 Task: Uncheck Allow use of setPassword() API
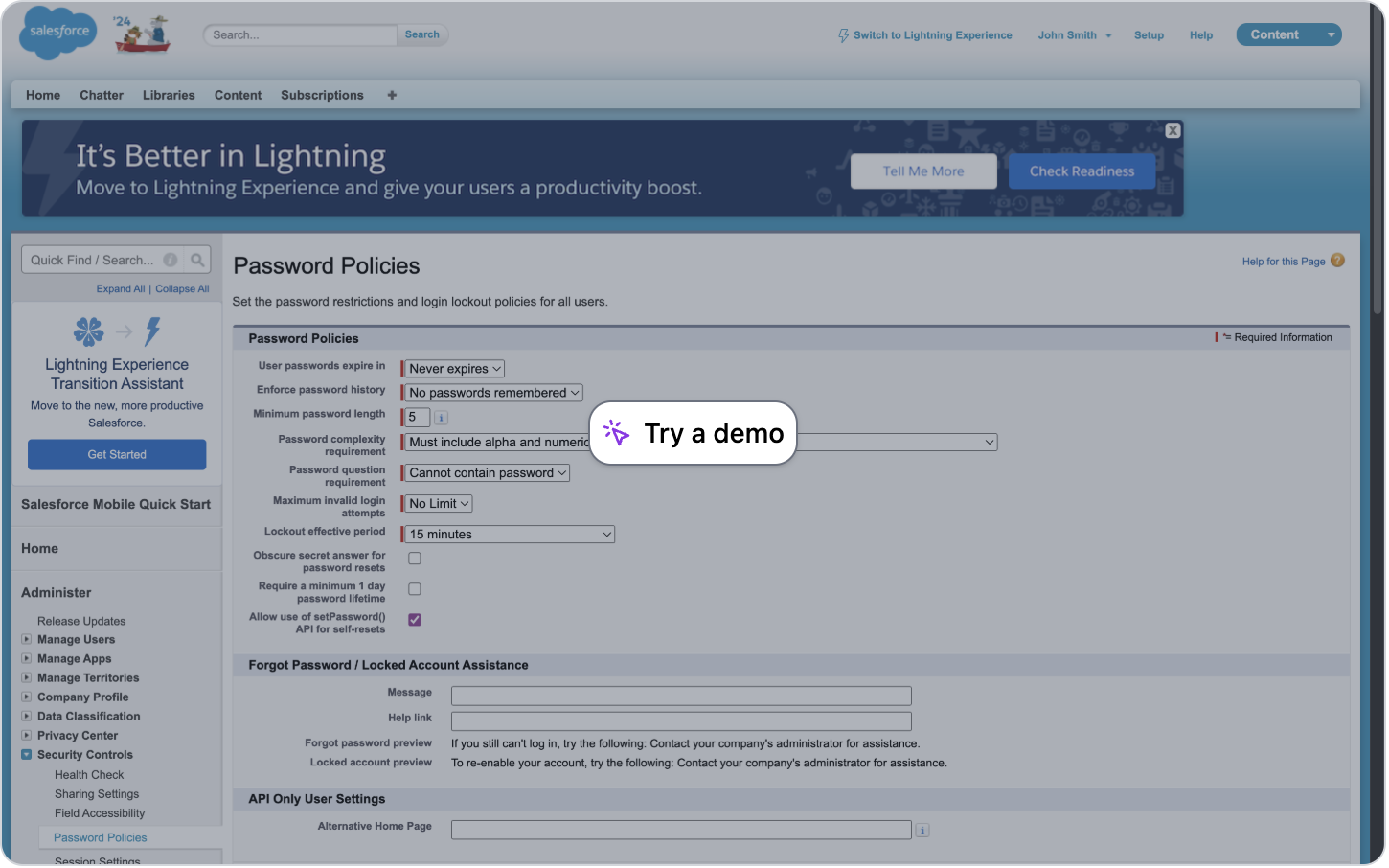pos(414,619)
